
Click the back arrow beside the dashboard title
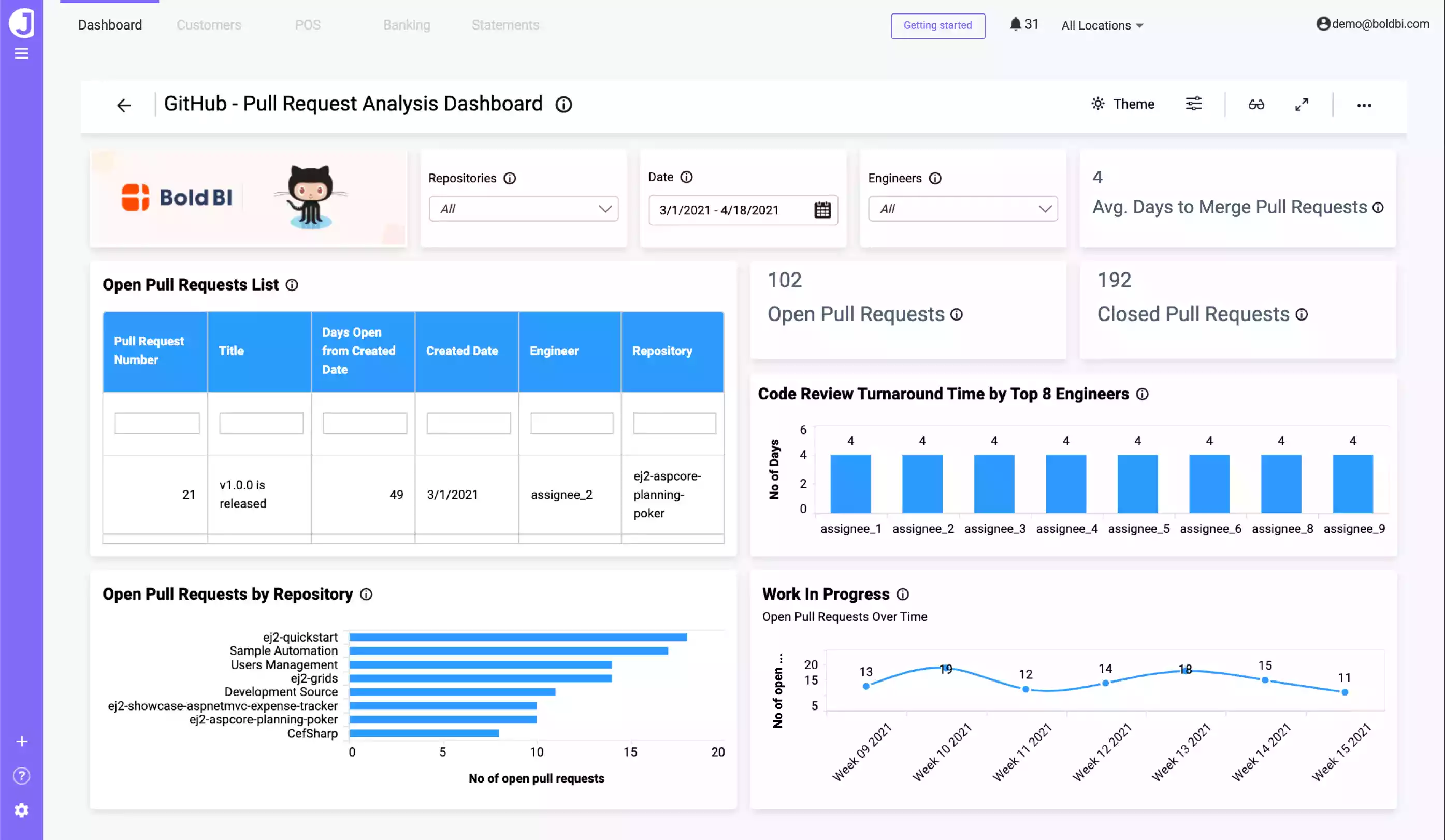pos(124,105)
